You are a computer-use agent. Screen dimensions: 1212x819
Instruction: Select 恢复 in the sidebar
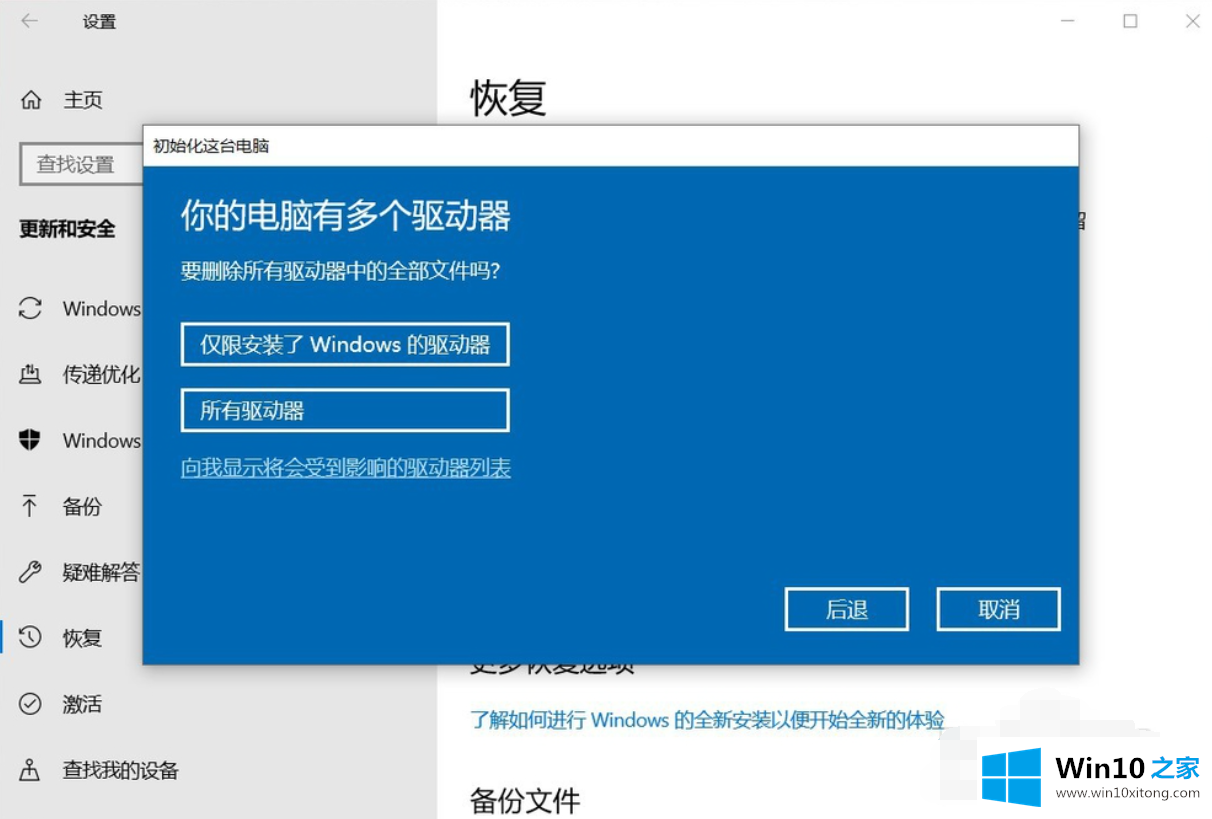82,637
